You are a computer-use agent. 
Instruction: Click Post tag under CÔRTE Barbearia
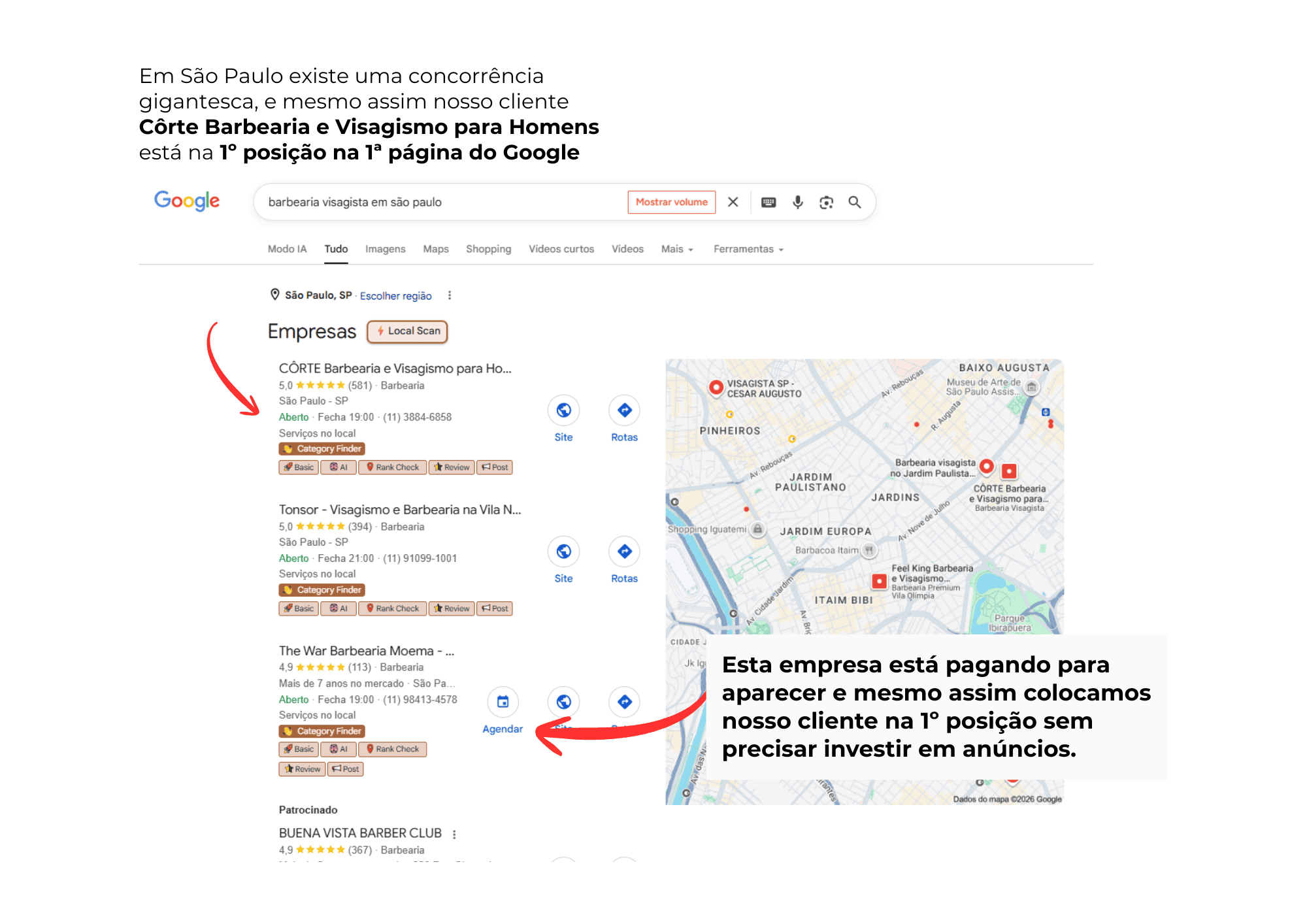[495, 467]
